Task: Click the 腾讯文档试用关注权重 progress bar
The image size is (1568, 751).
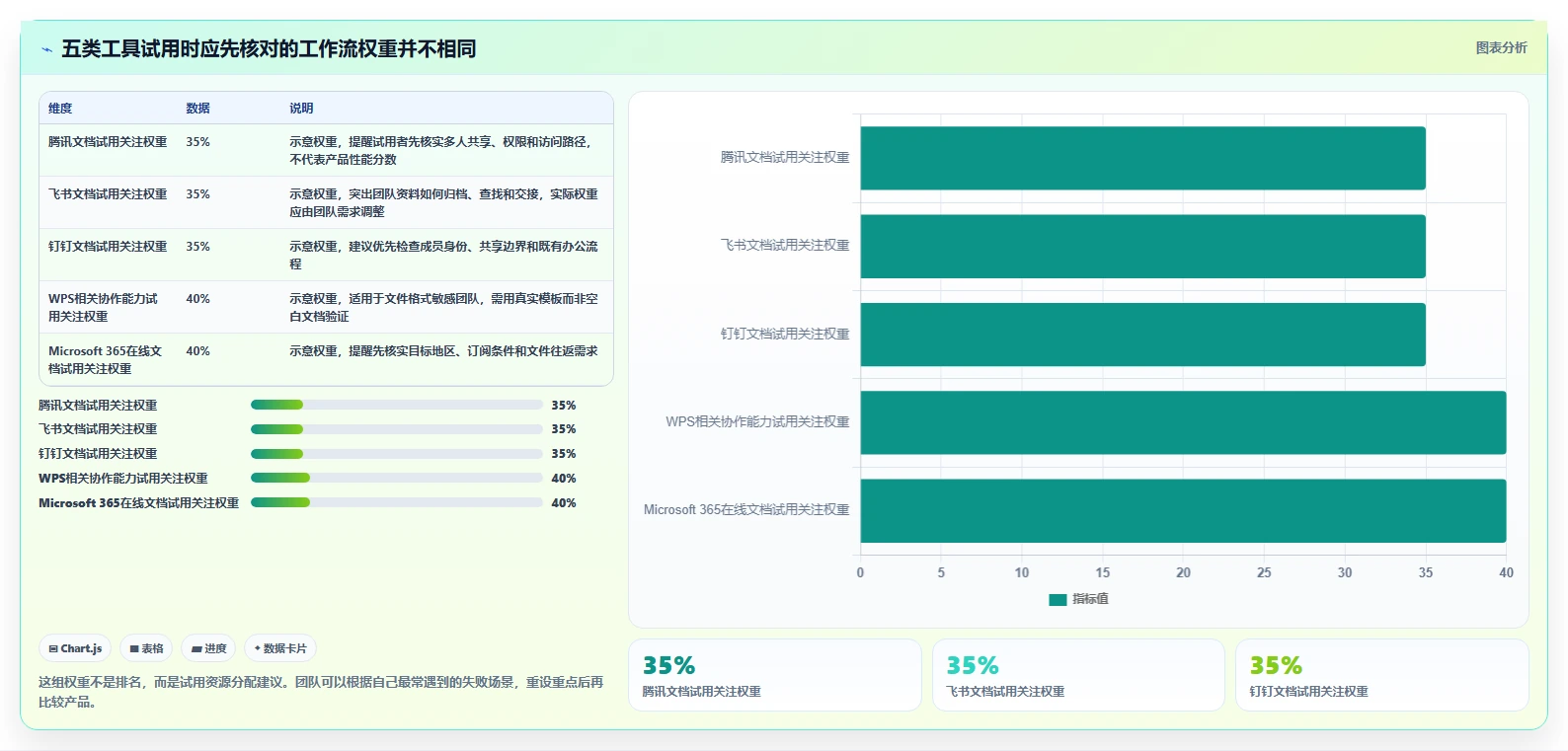Action: (x=396, y=405)
